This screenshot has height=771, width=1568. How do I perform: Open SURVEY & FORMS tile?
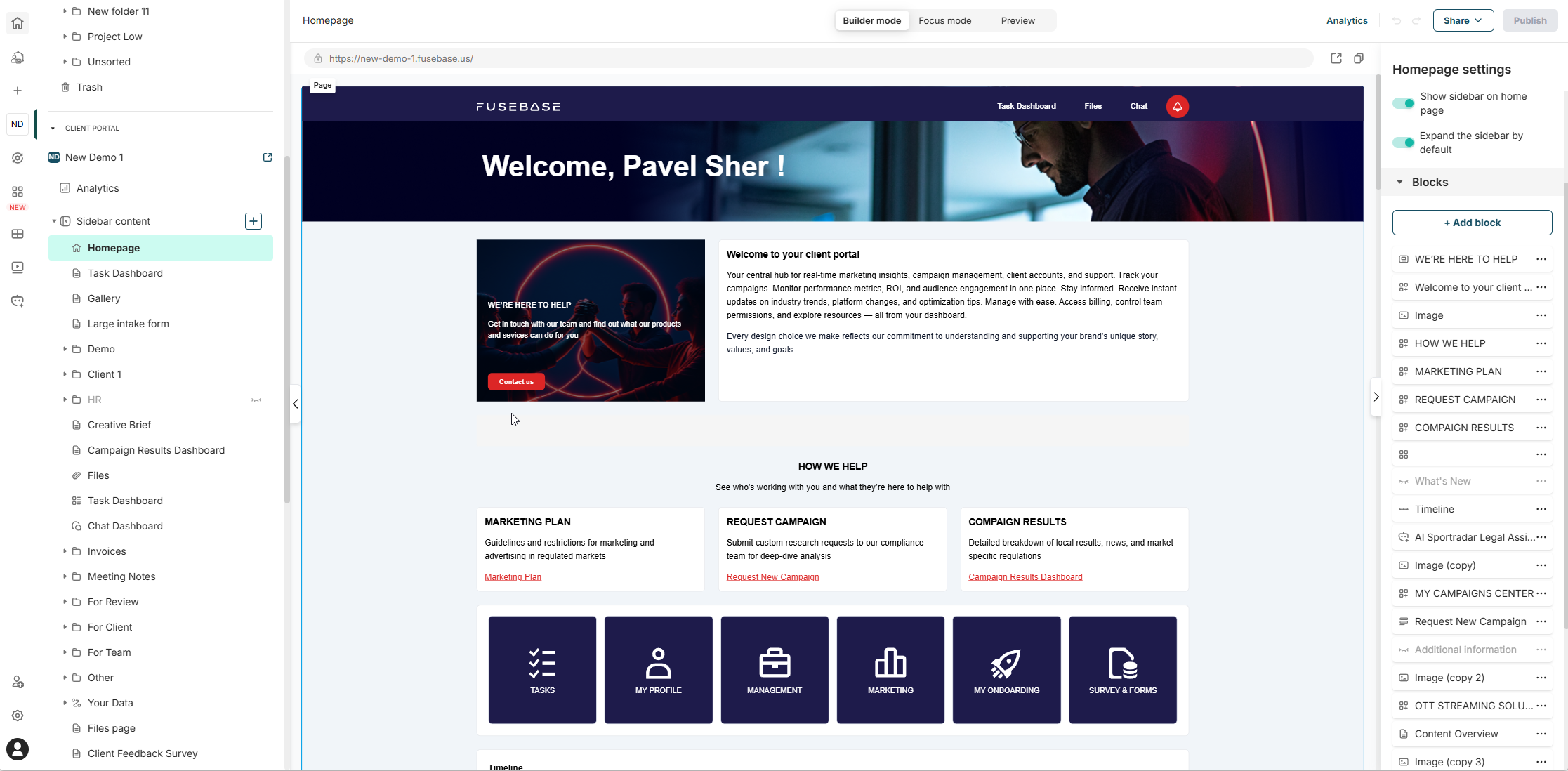pyautogui.click(x=1123, y=670)
